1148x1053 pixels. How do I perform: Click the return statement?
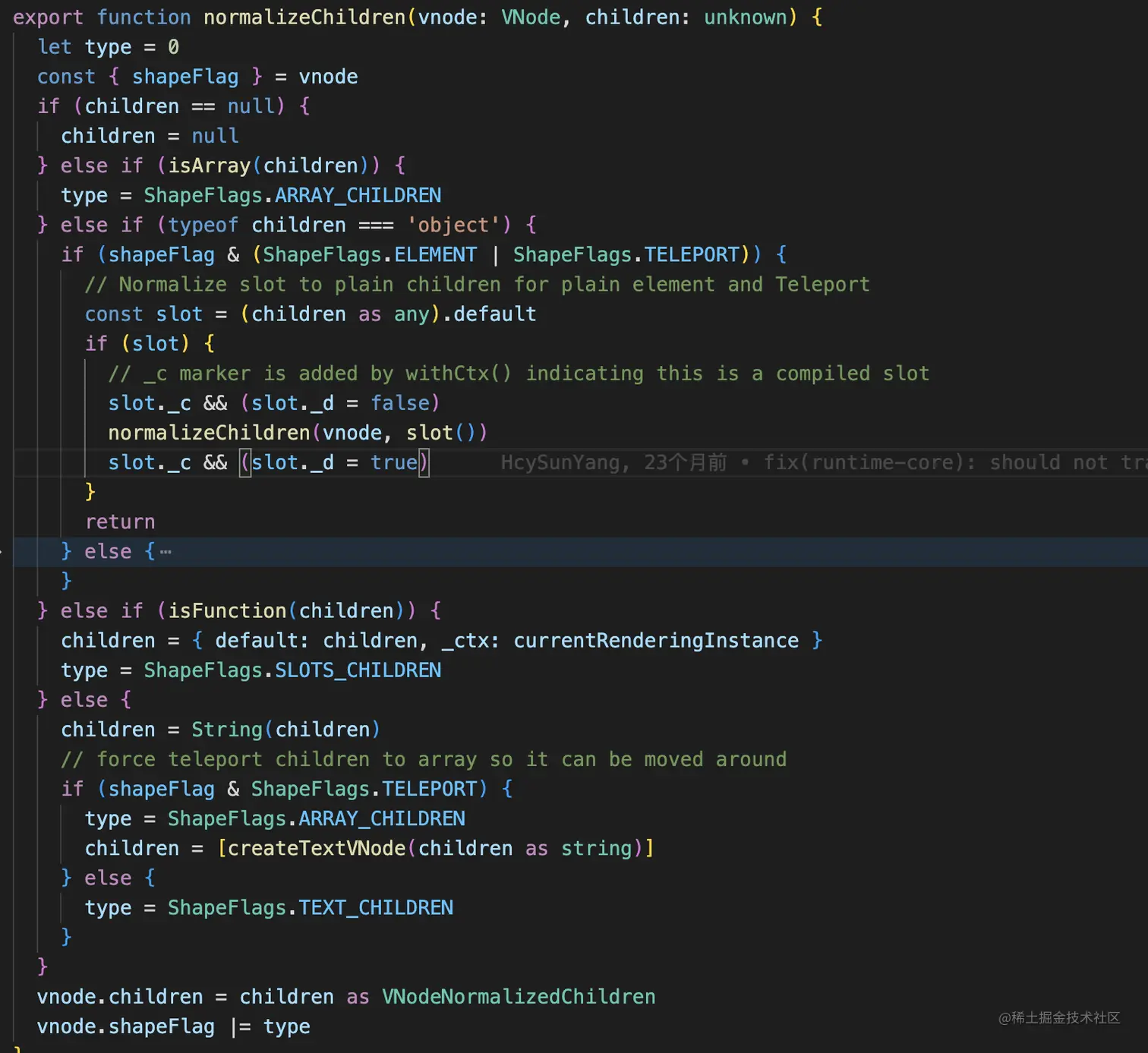[x=120, y=522]
